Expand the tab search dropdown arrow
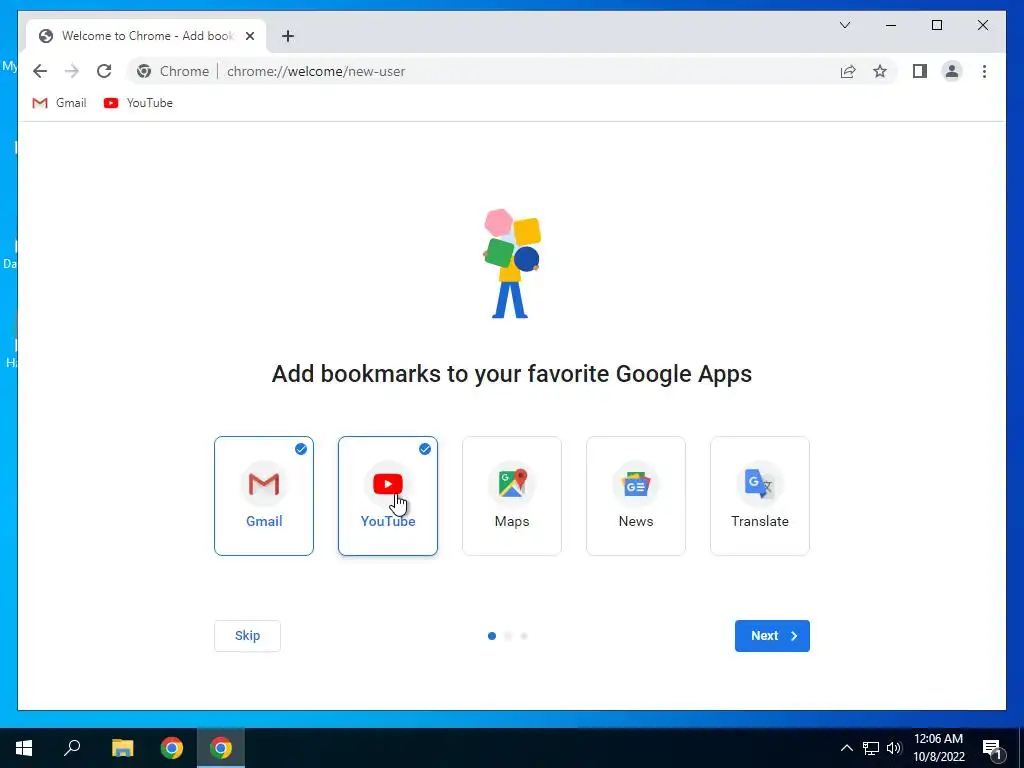 [x=844, y=25]
